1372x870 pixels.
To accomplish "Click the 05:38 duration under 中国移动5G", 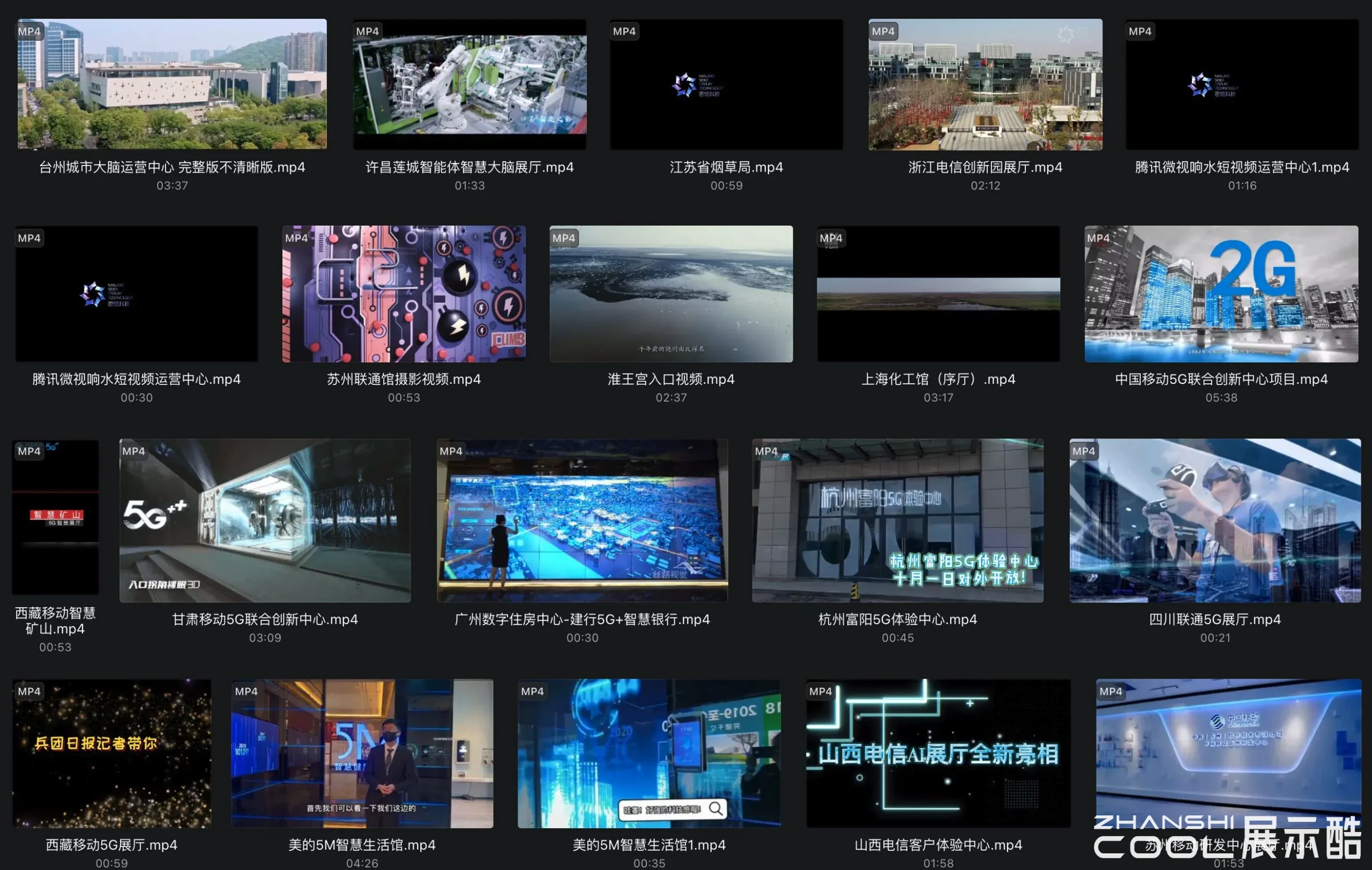I will 1221,398.
